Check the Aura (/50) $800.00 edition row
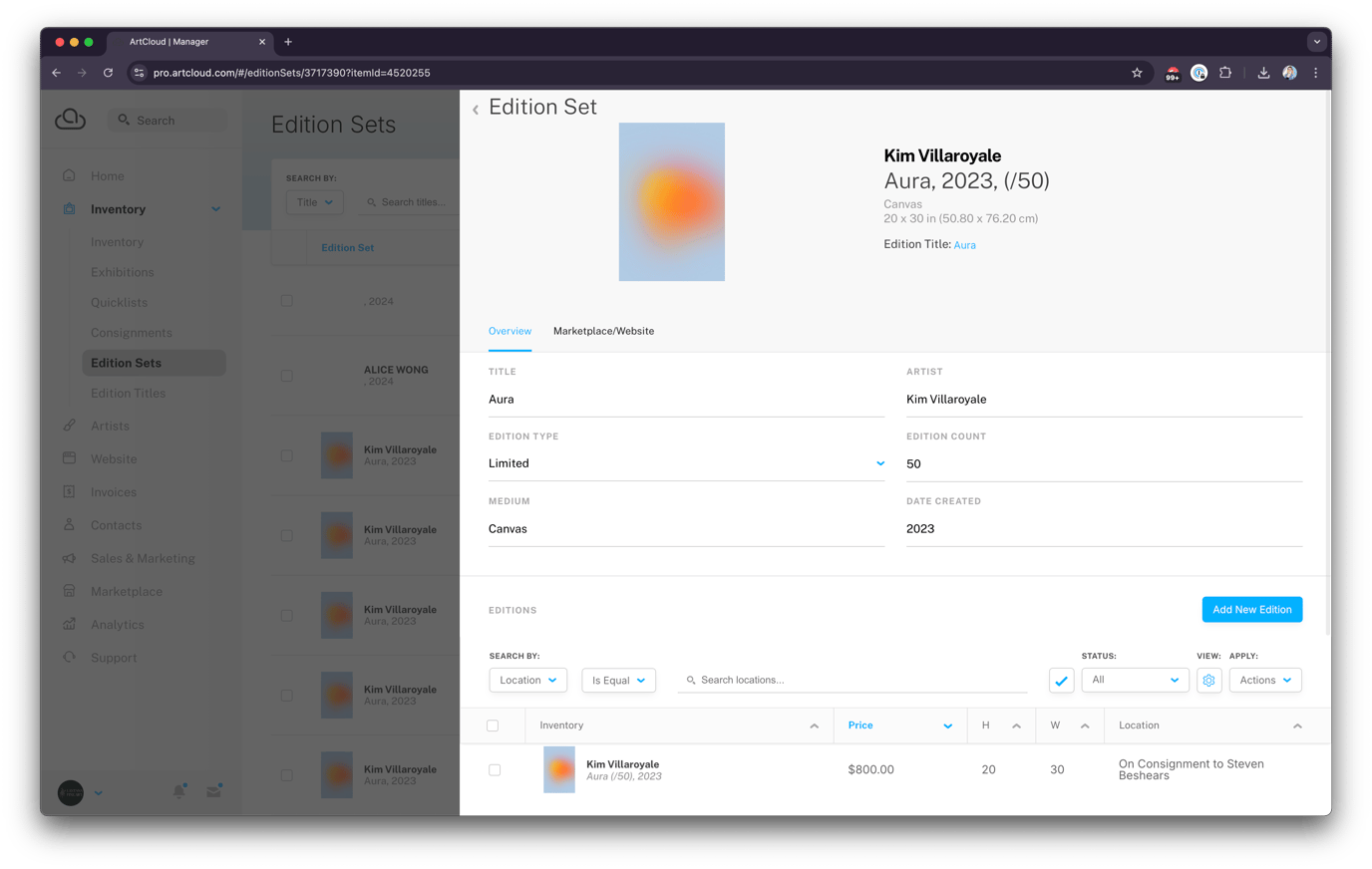 pyautogui.click(x=495, y=769)
